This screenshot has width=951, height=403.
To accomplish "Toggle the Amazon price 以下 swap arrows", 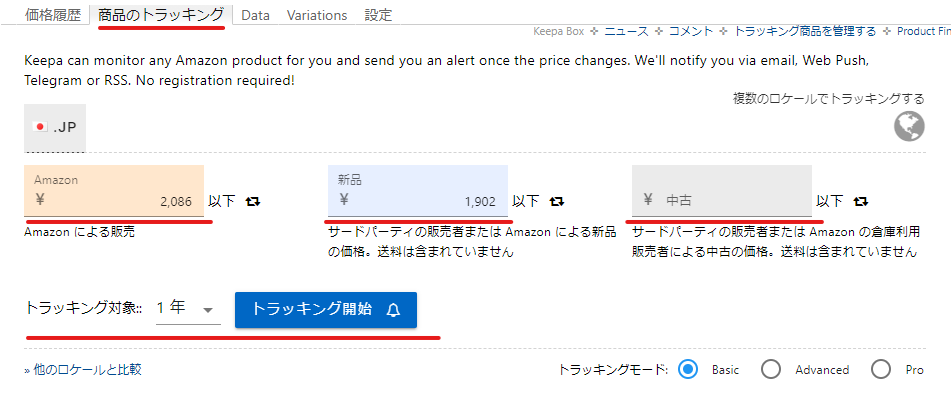I will [253, 201].
